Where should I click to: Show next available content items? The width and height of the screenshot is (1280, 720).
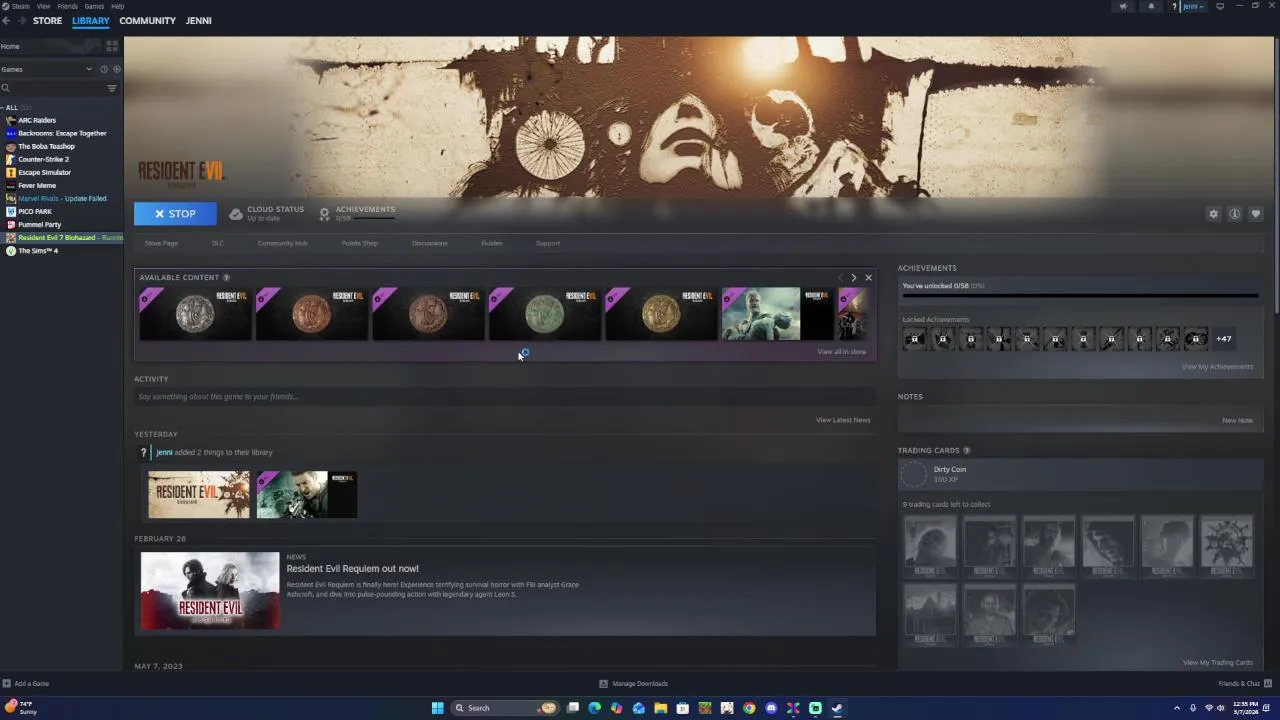(x=853, y=277)
